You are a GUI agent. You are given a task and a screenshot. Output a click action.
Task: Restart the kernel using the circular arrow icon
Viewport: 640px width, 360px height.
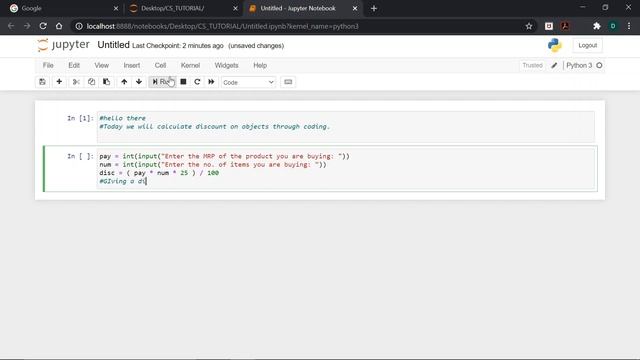197,82
